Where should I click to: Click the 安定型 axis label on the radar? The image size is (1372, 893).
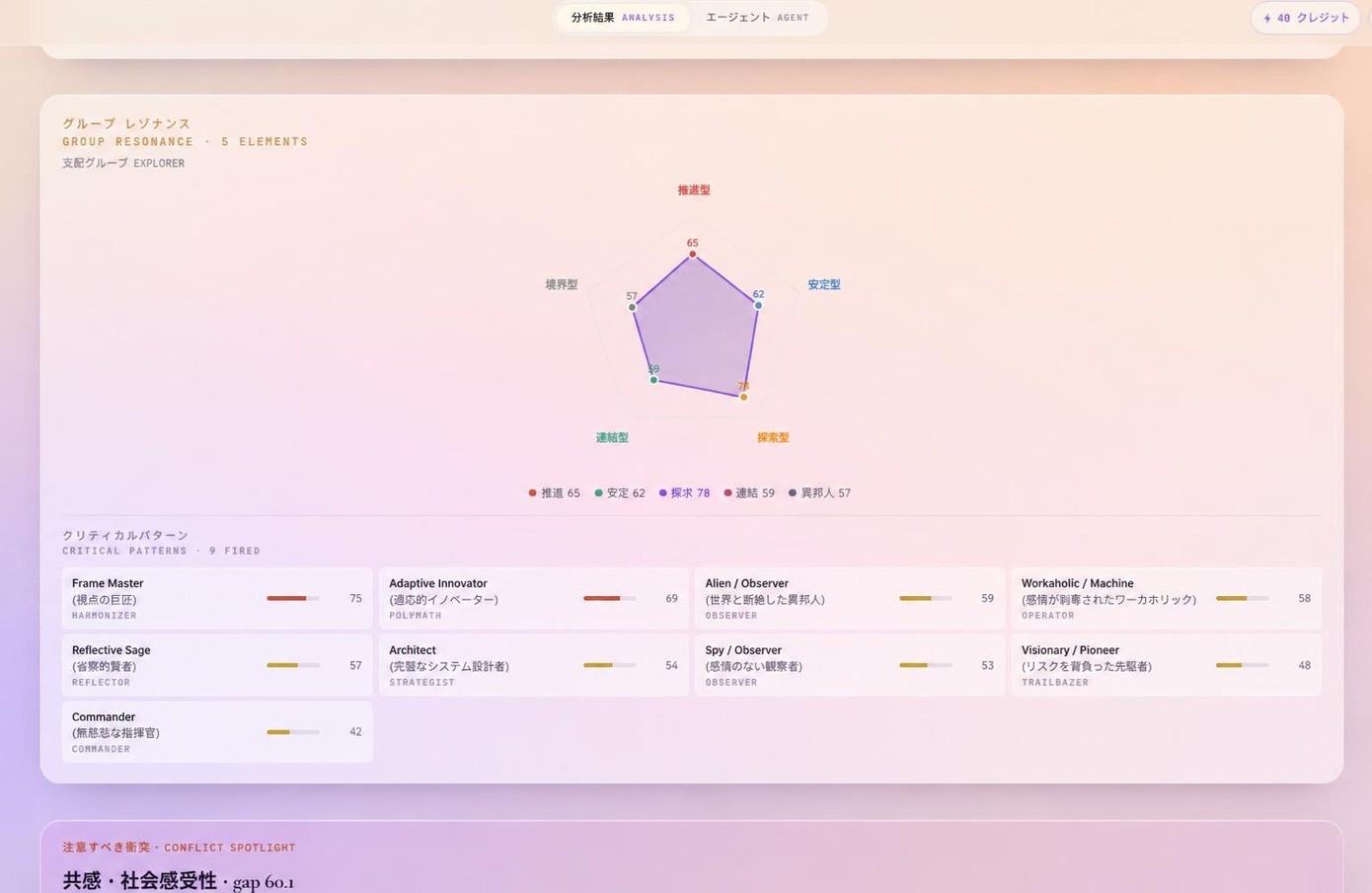[824, 285]
